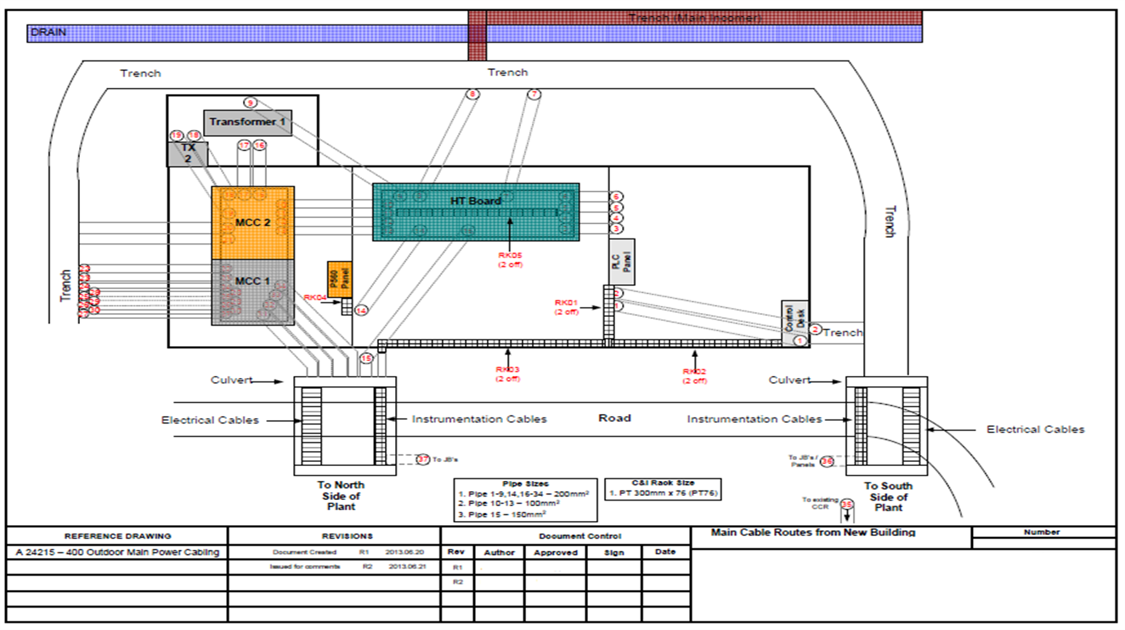
Task: Click the teal HT Board block
Action: pyautogui.click(x=476, y=212)
